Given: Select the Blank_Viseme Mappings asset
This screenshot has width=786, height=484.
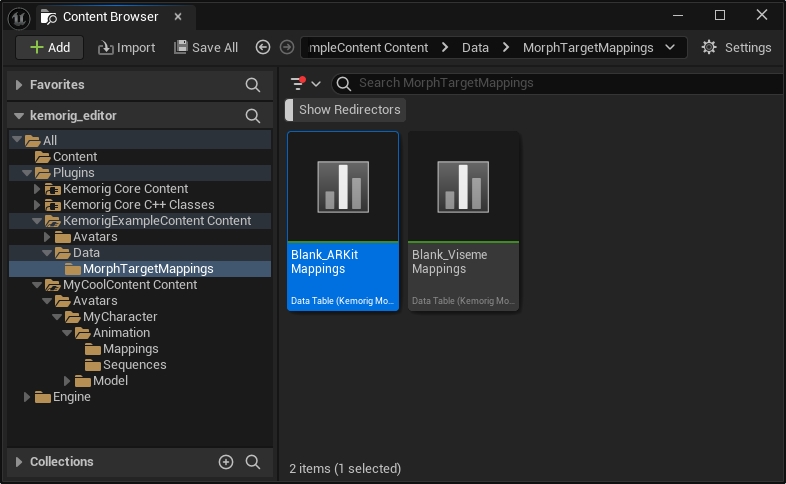Looking at the screenshot, I should [x=463, y=221].
